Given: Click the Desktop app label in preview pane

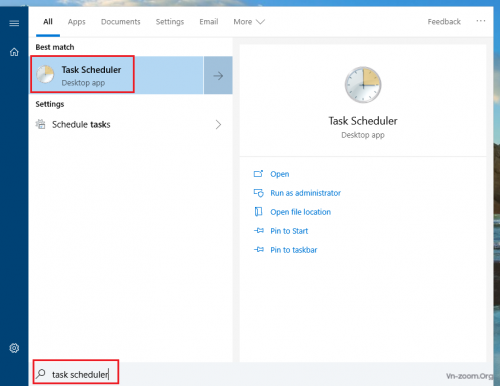Looking at the screenshot, I should (x=363, y=135).
